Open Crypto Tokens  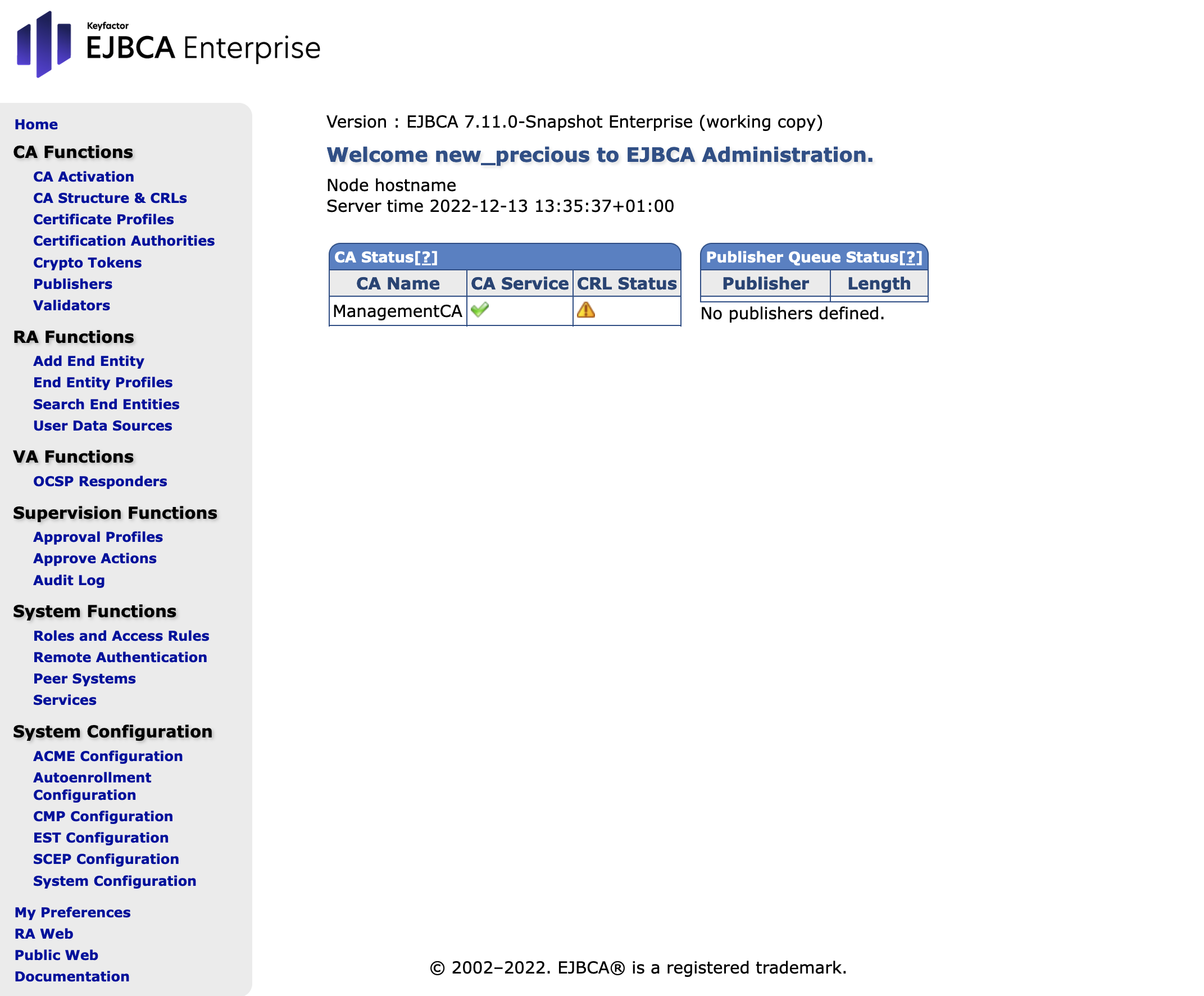click(87, 262)
